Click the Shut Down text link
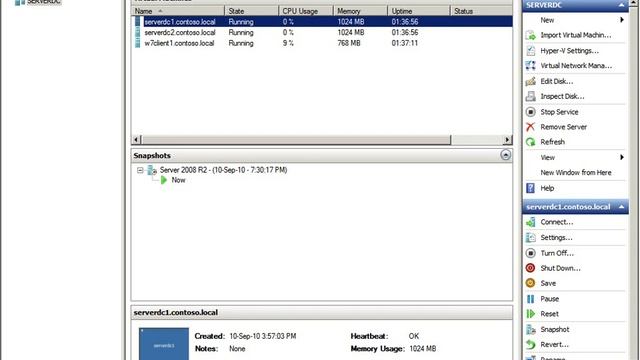Image resolution: width=640 pixels, height=360 pixels. pyautogui.click(x=560, y=268)
